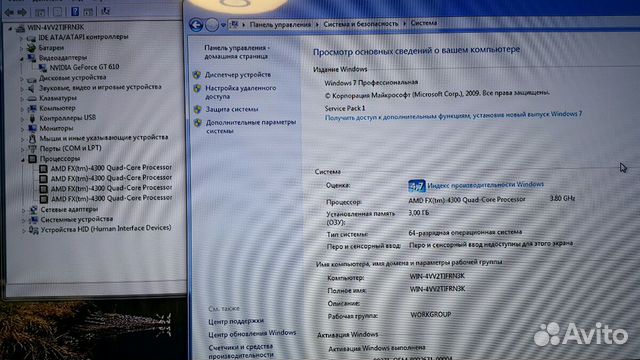The height and width of the screenshot is (360, 640).
Task: Click the Back button in System window
Action: [x=196, y=25]
